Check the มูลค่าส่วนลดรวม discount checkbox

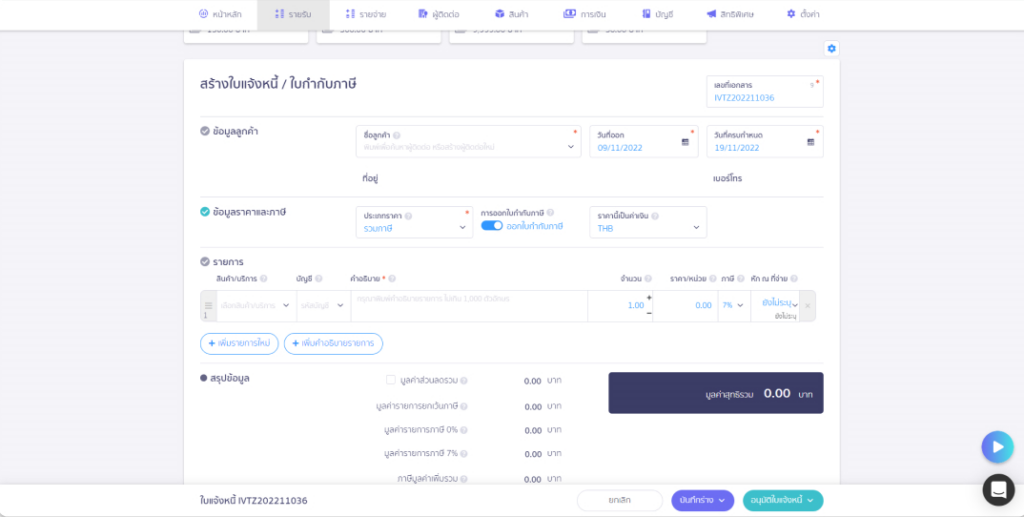[391, 379]
